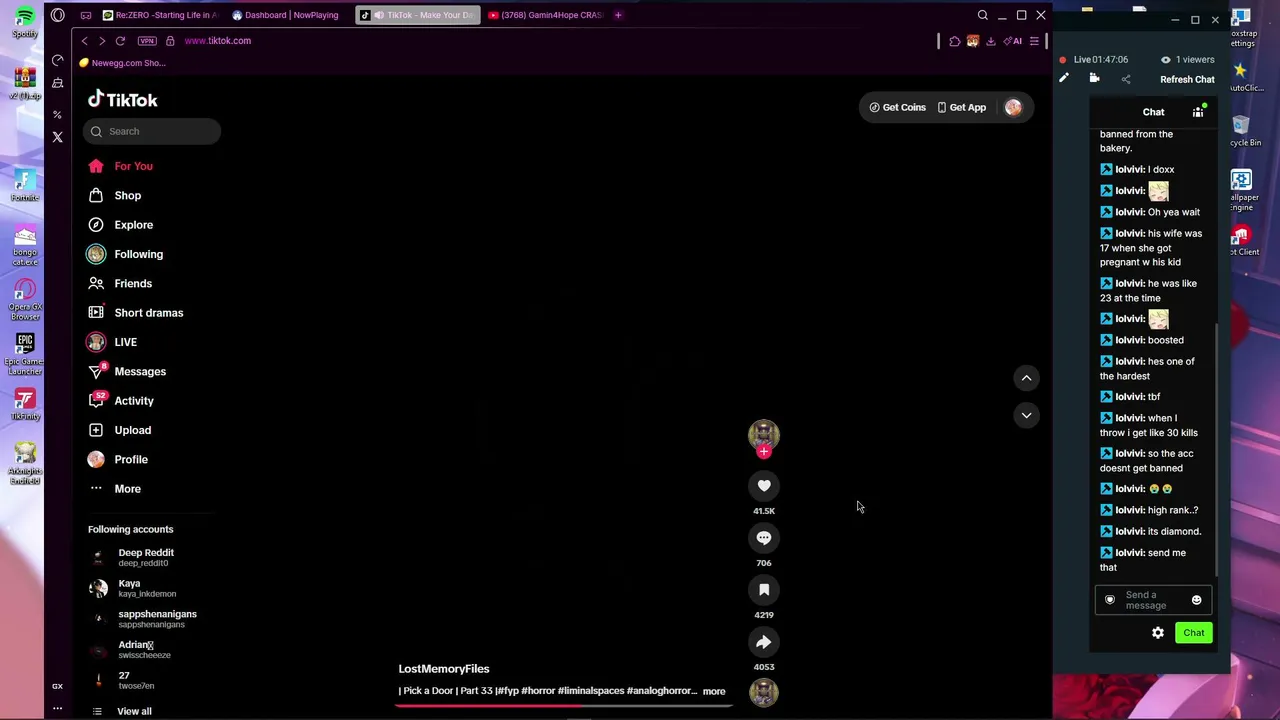
Task: Expand the More menu in TikTok sidebar
Action: [127, 489]
